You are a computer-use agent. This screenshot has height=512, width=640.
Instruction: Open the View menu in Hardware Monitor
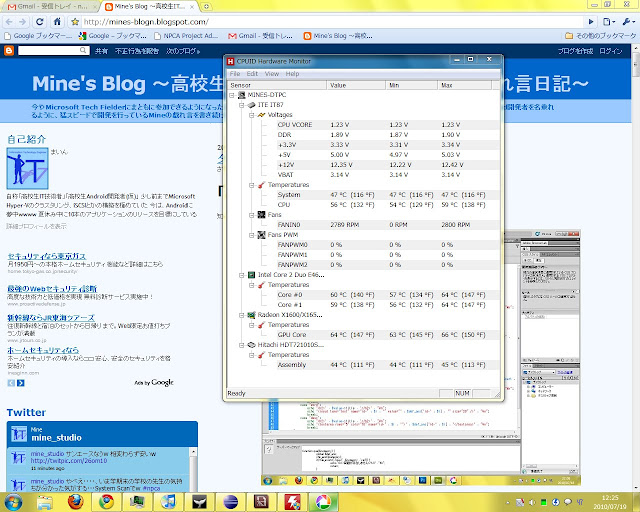point(272,74)
